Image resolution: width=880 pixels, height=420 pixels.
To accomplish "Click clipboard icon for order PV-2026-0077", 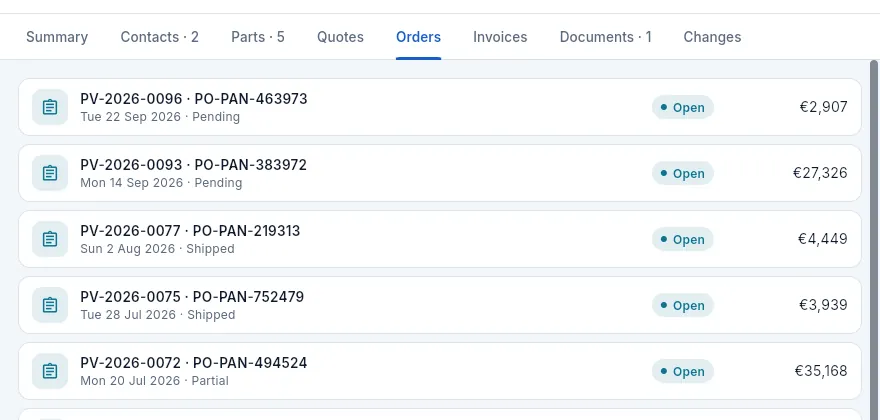I will tap(50, 239).
